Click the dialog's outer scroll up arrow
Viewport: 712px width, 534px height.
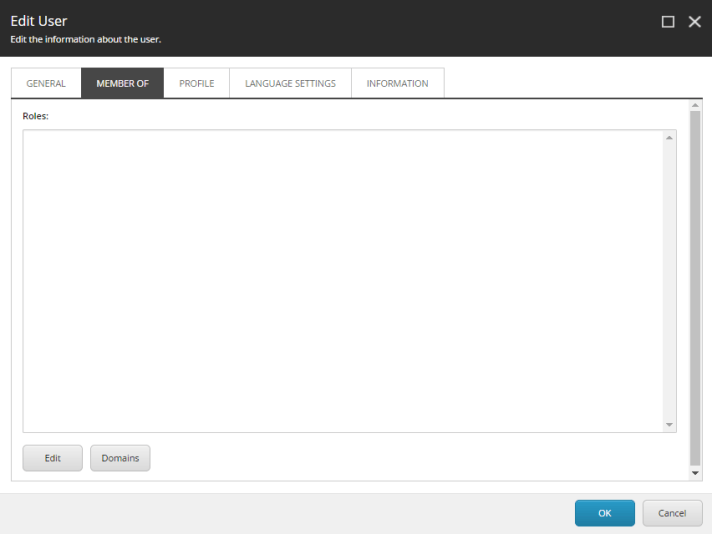(695, 105)
